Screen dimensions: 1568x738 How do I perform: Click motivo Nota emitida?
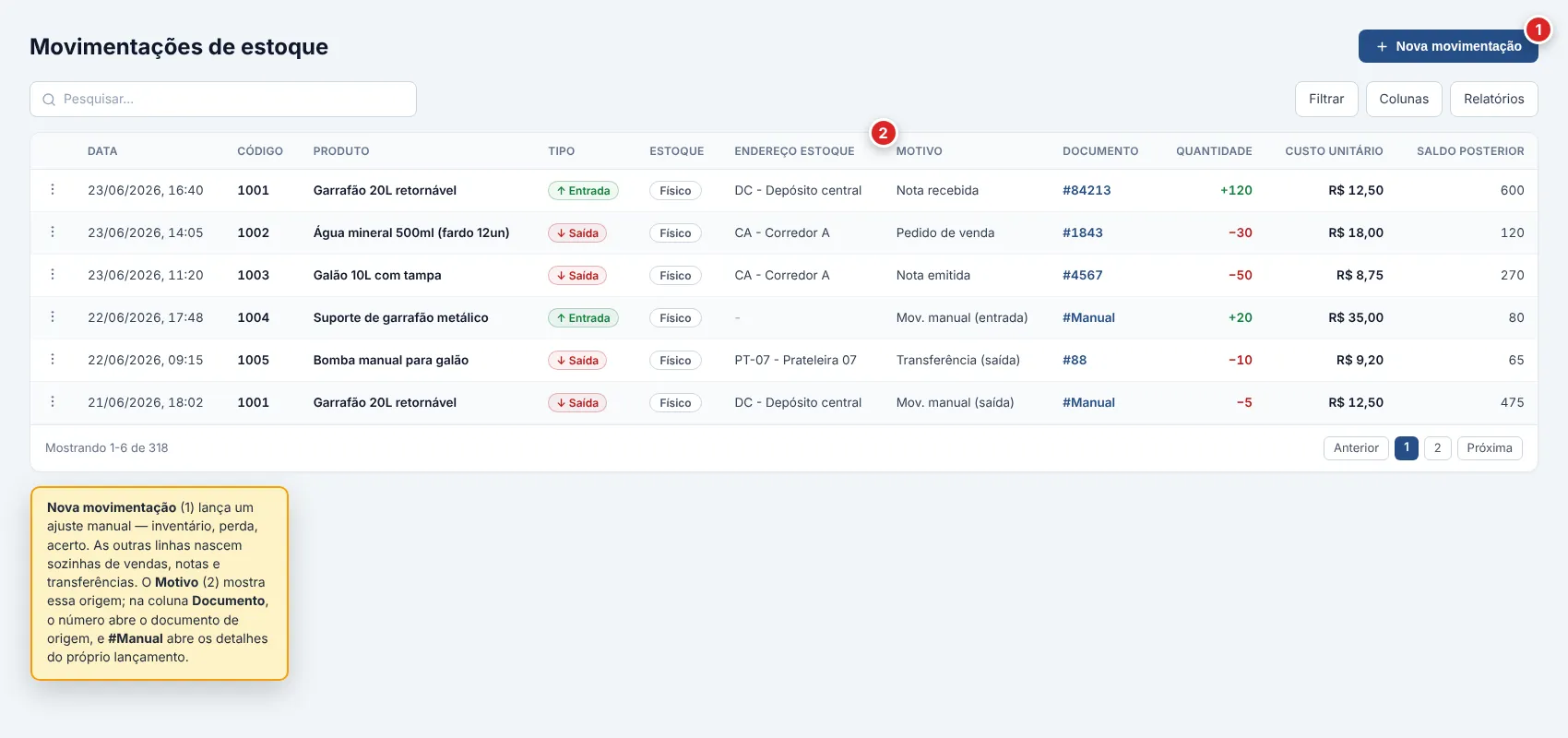click(933, 275)
